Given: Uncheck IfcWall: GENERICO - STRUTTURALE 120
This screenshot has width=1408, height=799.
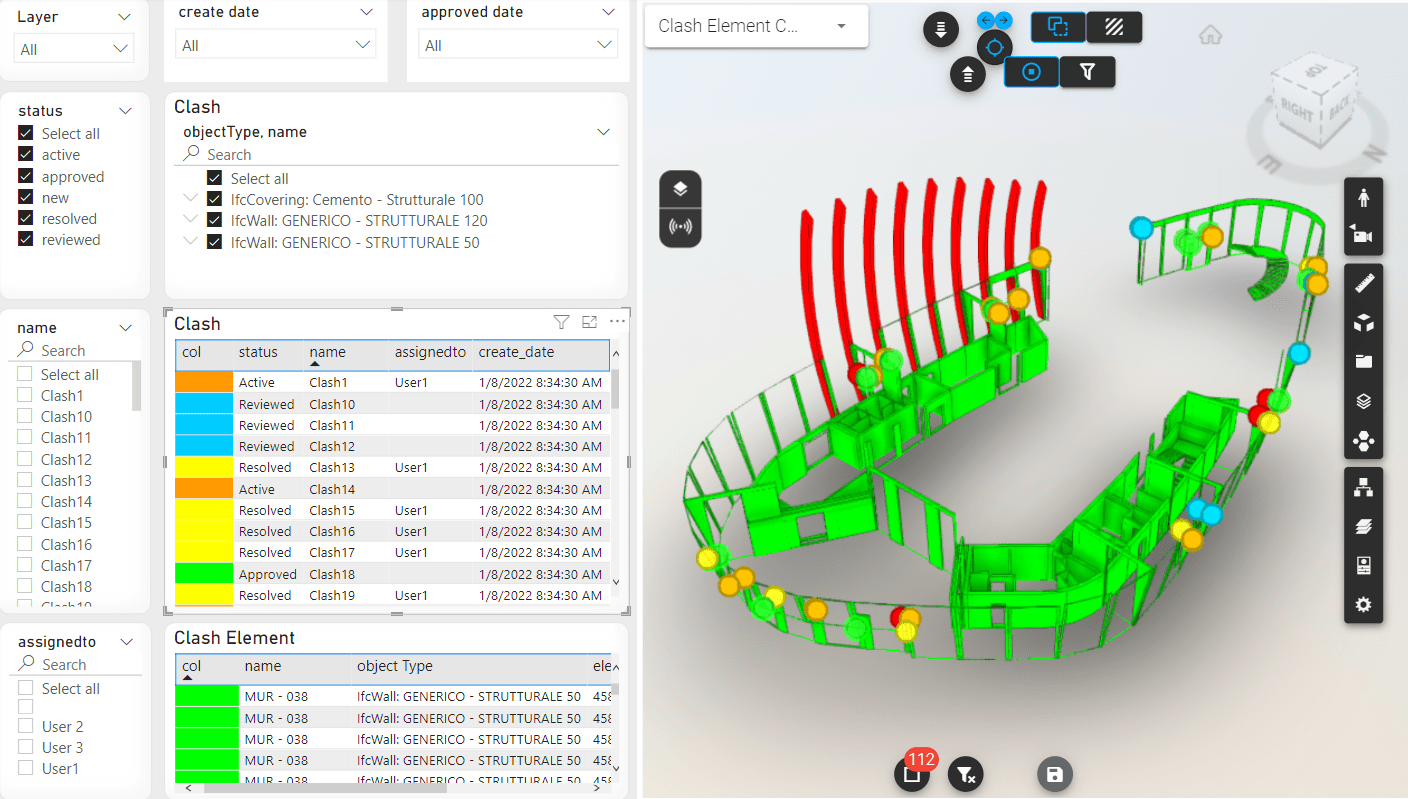Looking at the screenshot, I should pos(213,220).
